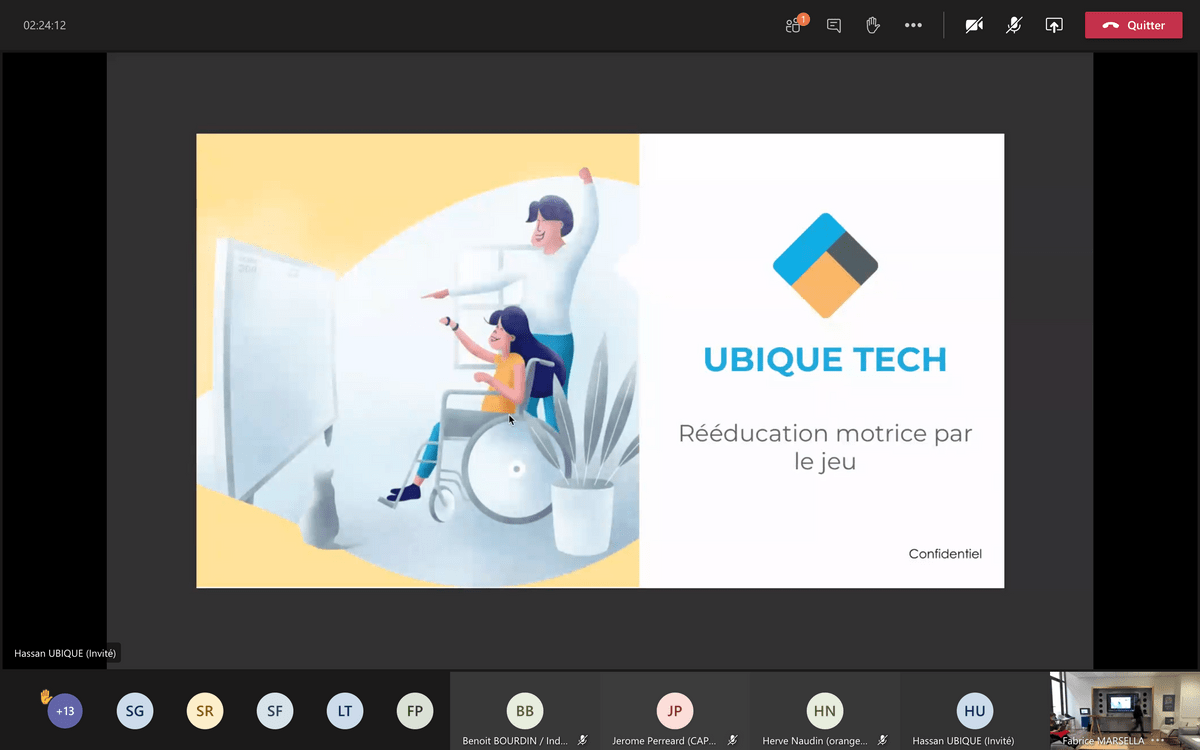The image size is (1200, 750).
Task: Click the meeting timer 02:24:12
Action: [x=45, y=25]
